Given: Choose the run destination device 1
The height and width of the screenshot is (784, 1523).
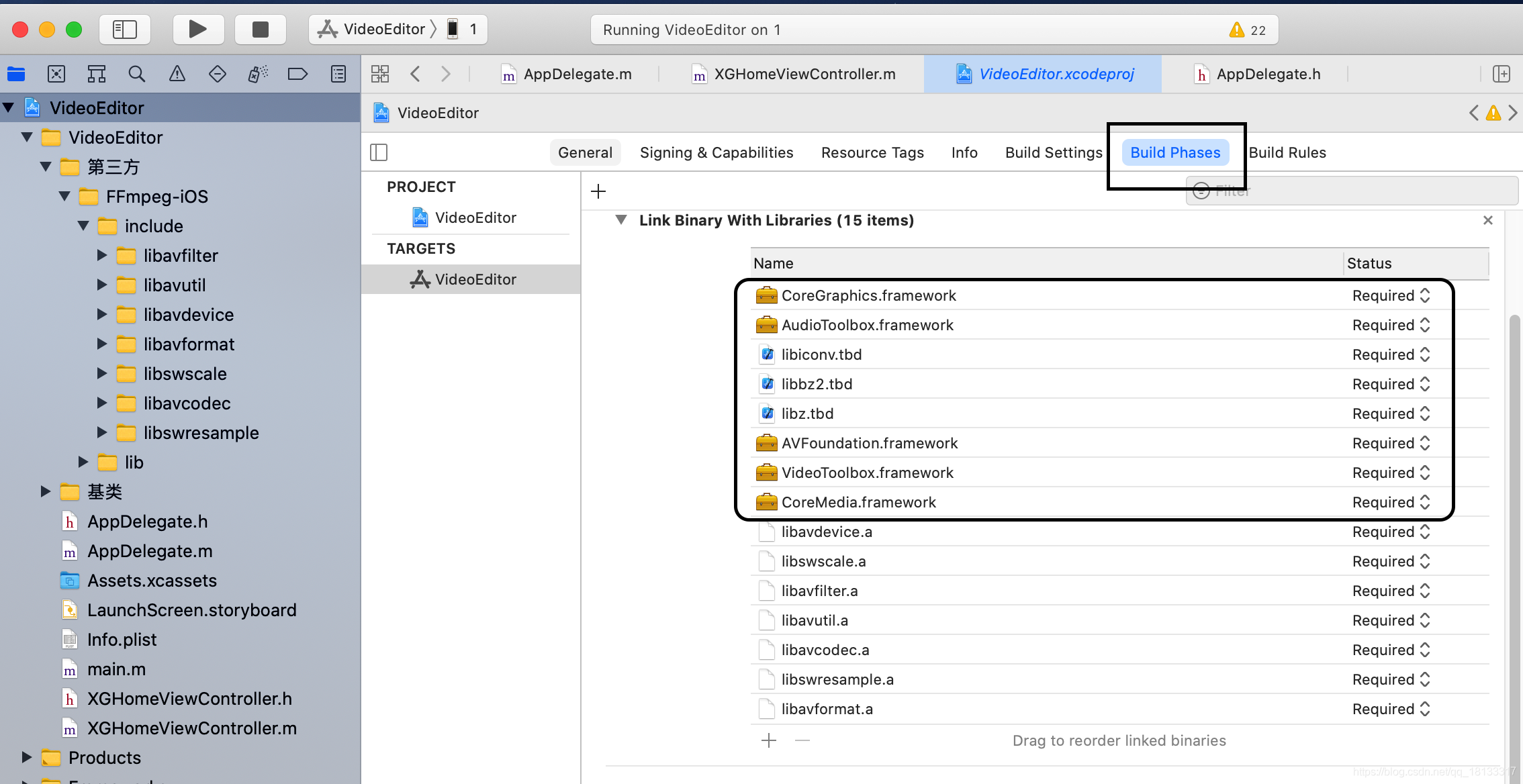Looking at the screenshot, I should click(463, 30).
